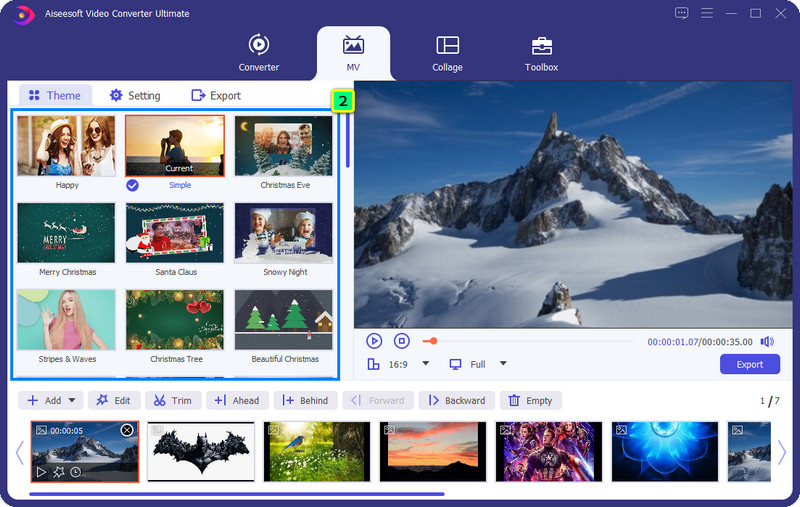Open the Setting tab
The height and width of the screenshot is (507, 800).
tap(135, 95)
